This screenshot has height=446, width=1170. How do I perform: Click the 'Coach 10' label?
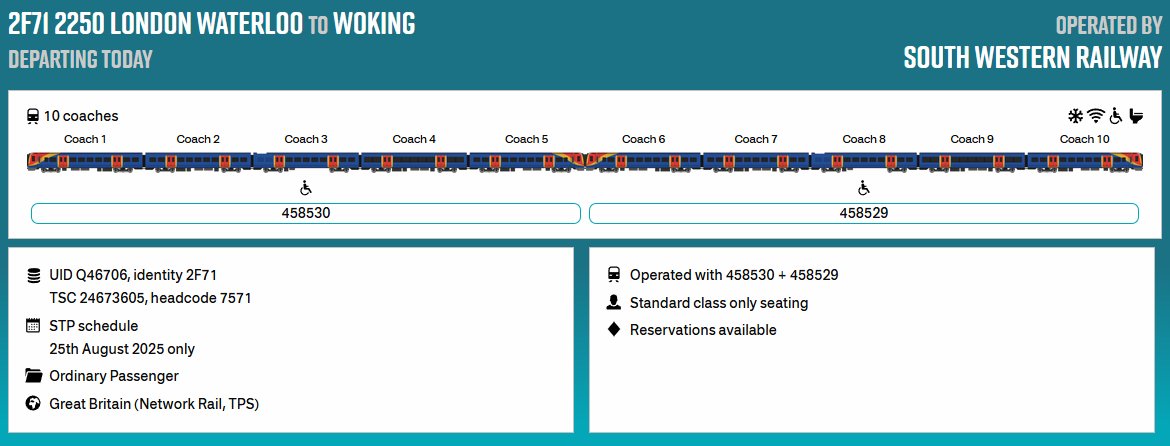[1085, 139]
